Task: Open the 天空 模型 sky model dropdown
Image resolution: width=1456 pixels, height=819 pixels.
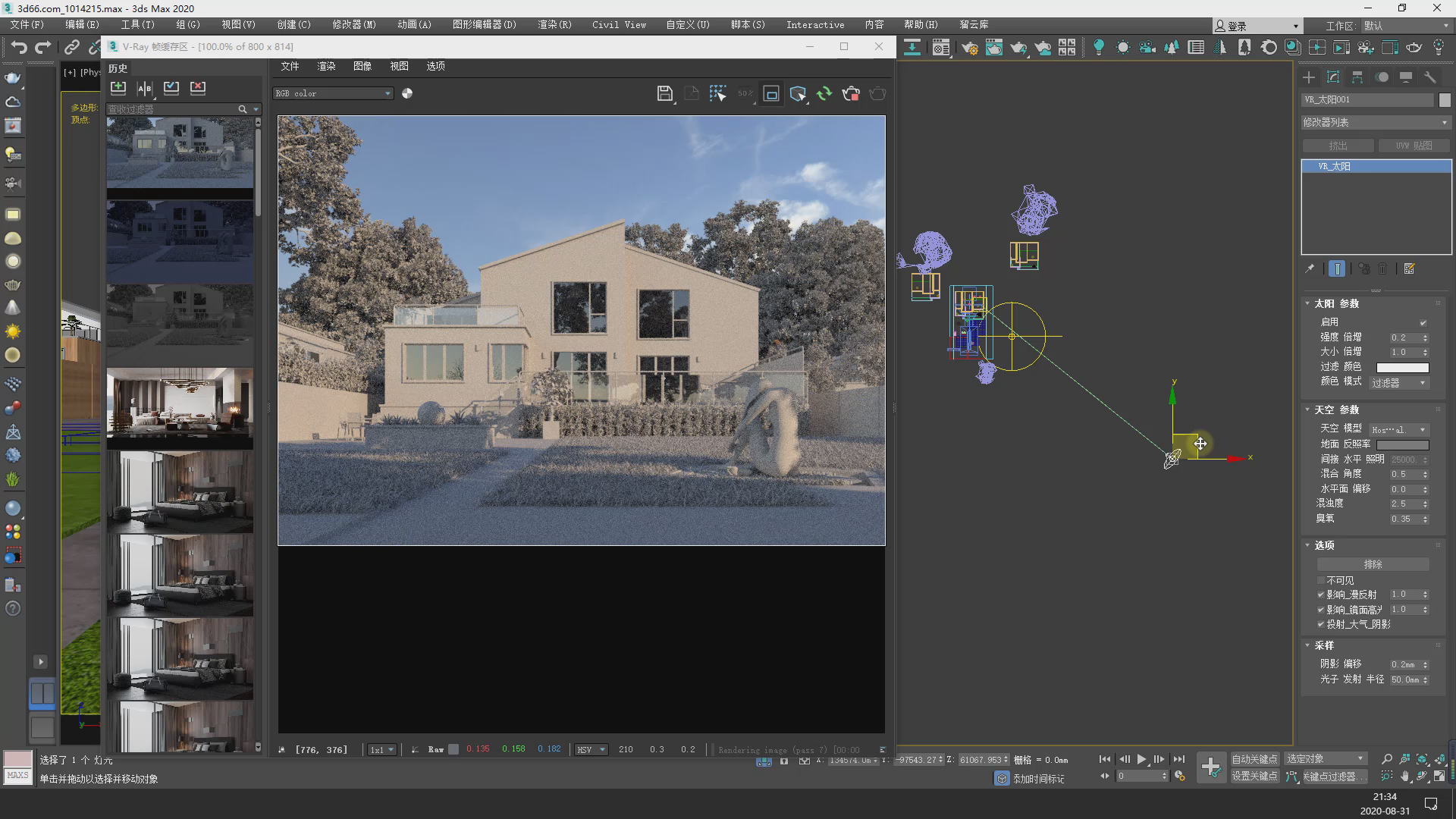Action: coord(1399,429)
